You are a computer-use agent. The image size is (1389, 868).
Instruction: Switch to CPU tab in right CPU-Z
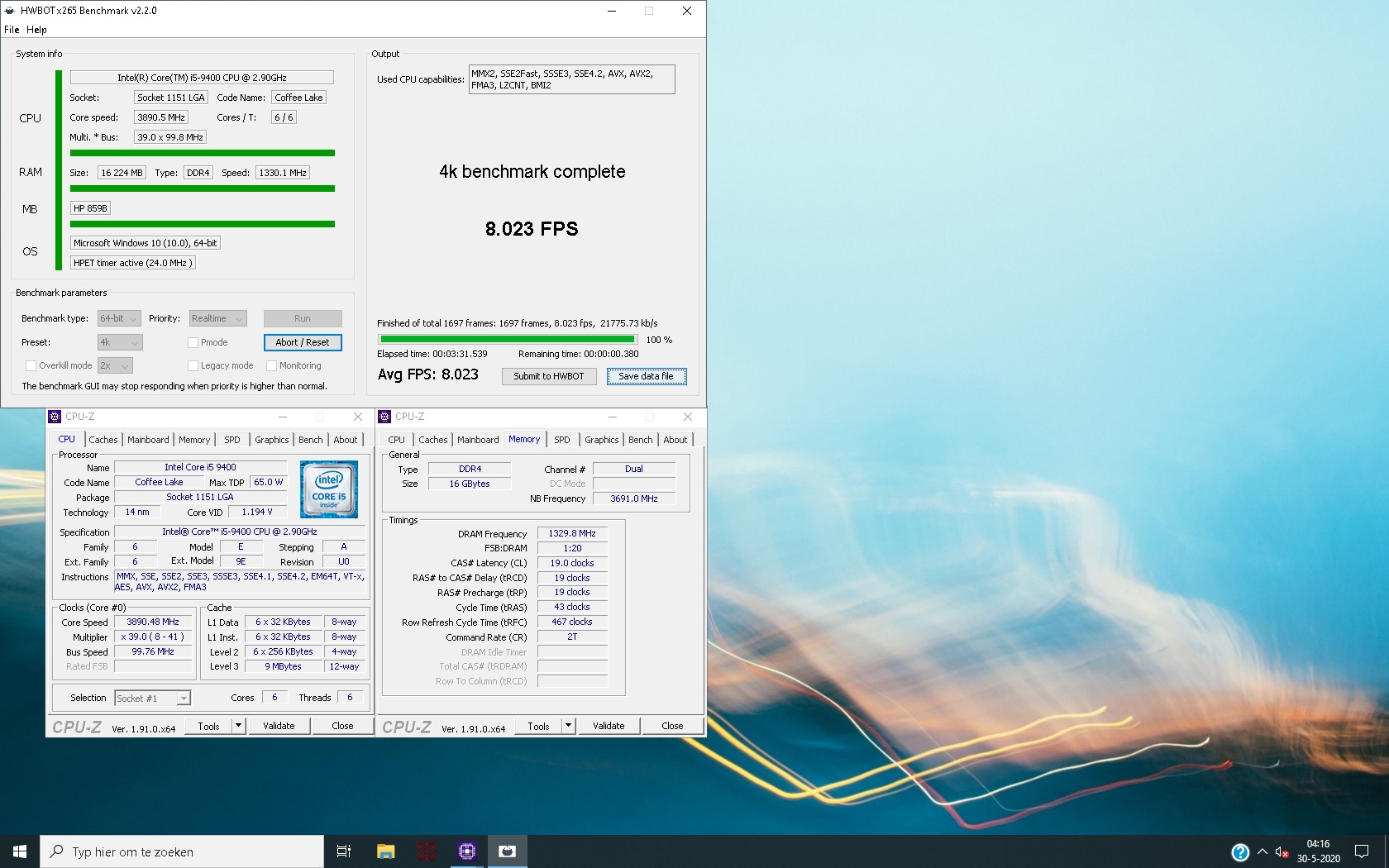coord(397,440)
